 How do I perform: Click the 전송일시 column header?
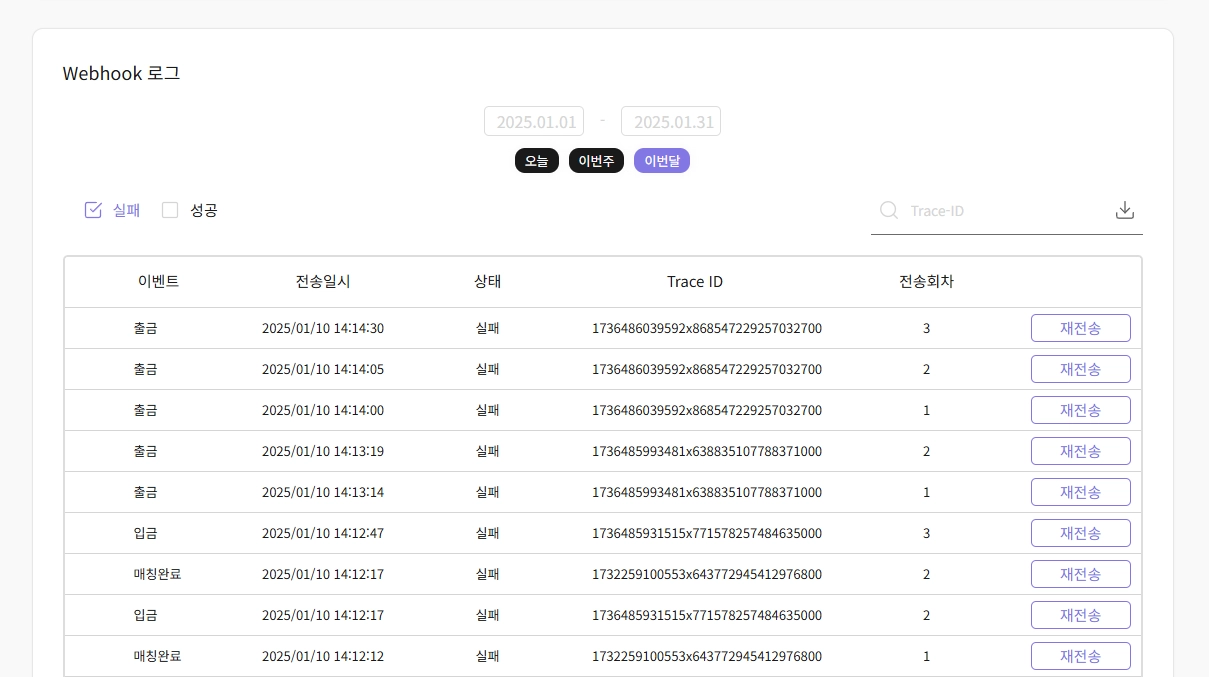click(323, 282)
